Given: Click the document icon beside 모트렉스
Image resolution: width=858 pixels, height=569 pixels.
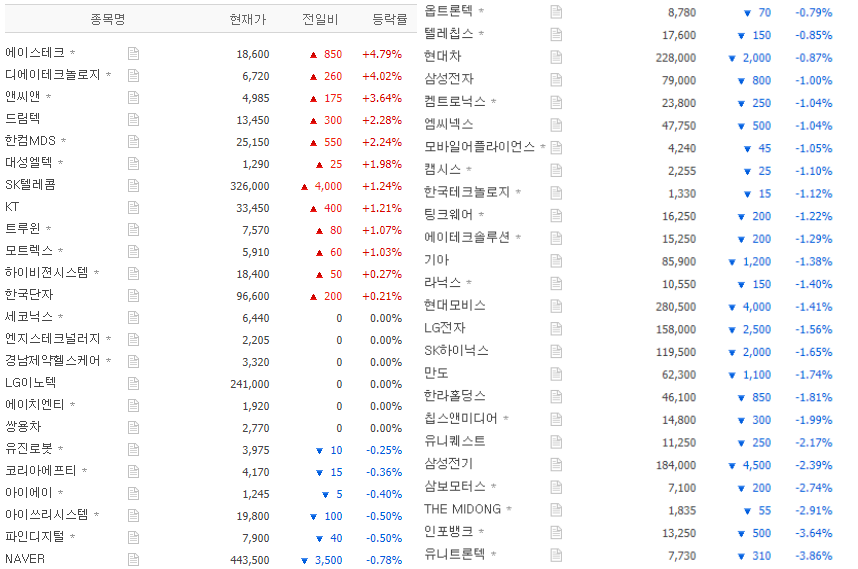Looking at the screenshot, I should click(134, 252).
